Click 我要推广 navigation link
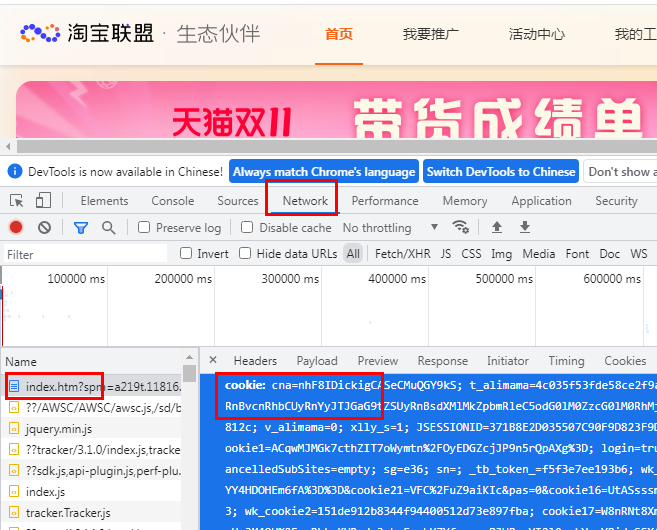Screen dimensions: 657x530 431,34
